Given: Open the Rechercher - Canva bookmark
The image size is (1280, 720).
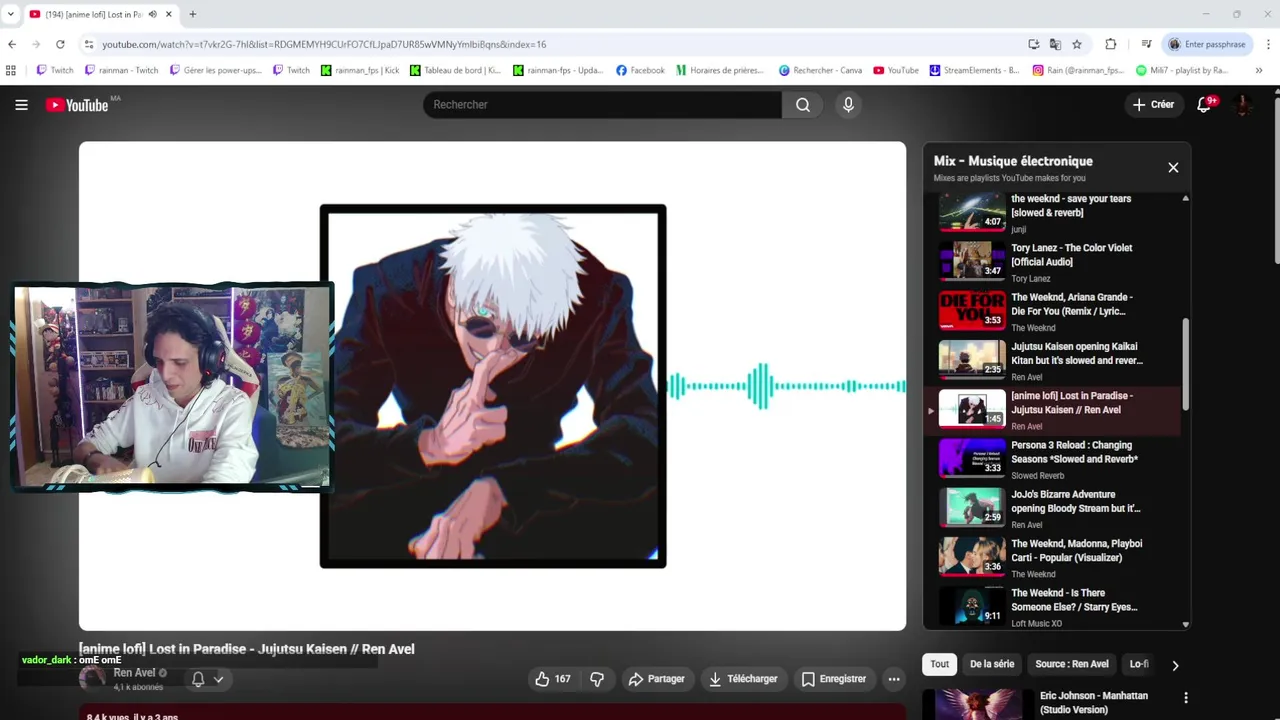Looking at the screenshot, I should tap(820, 70).
